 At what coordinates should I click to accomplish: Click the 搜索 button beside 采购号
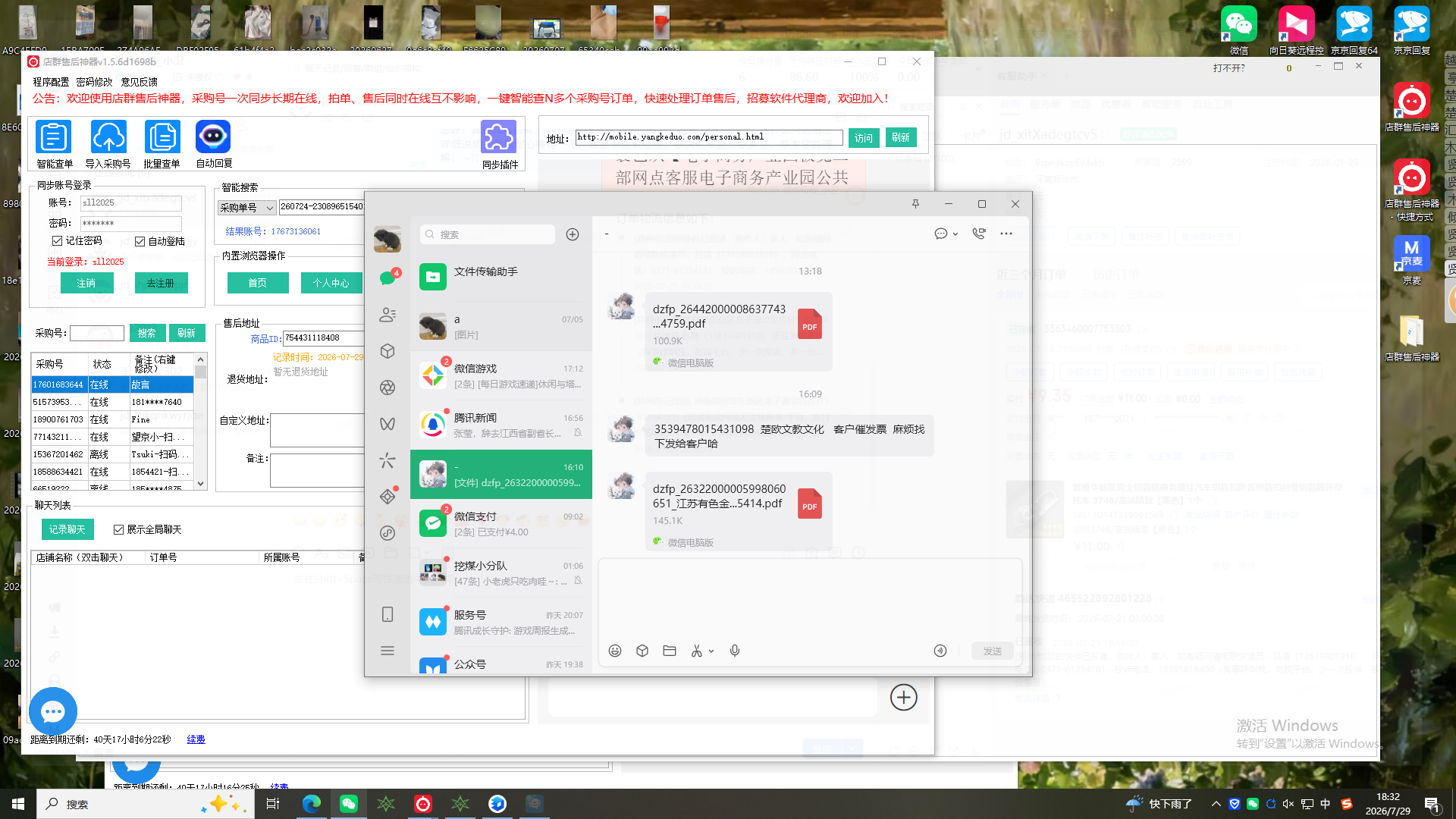[x=147, y=333]
